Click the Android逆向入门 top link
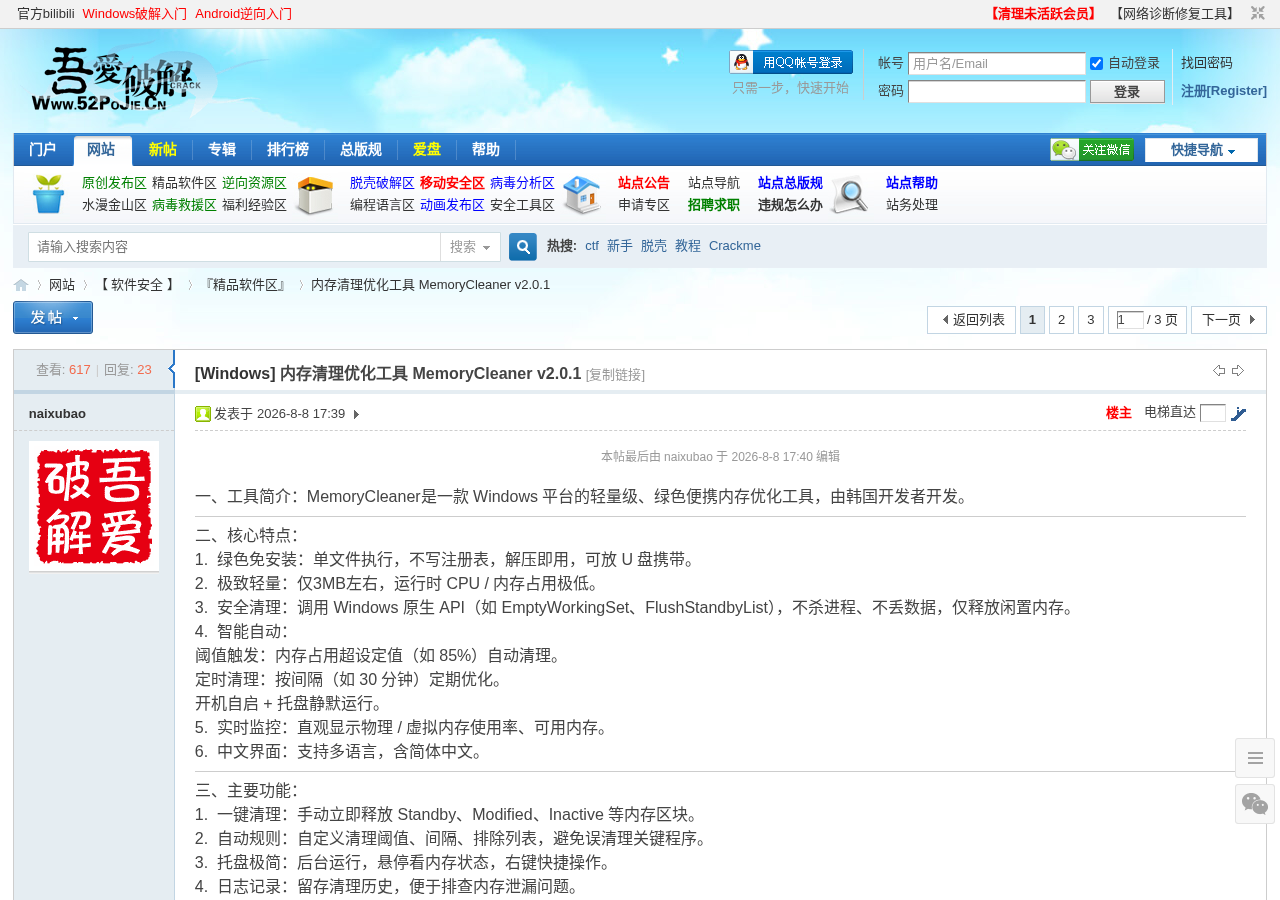Screen dimensions: 1280x900 click(x=243, y=14)
